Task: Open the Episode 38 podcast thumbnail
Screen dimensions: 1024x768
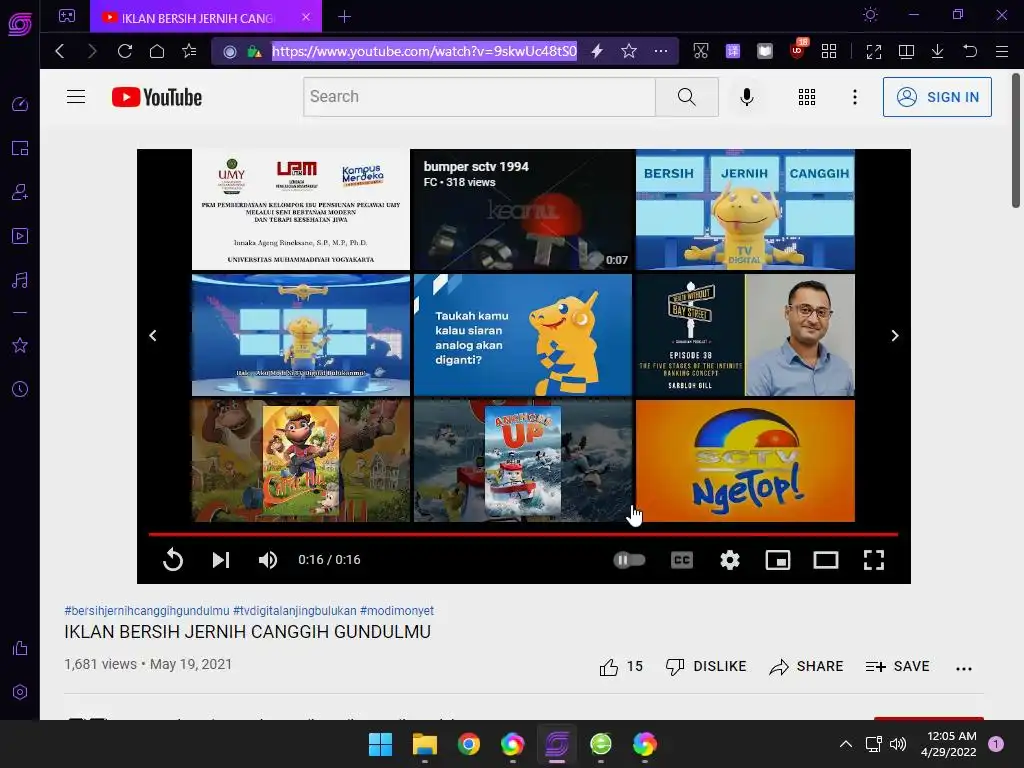Action: coord(745,335)
